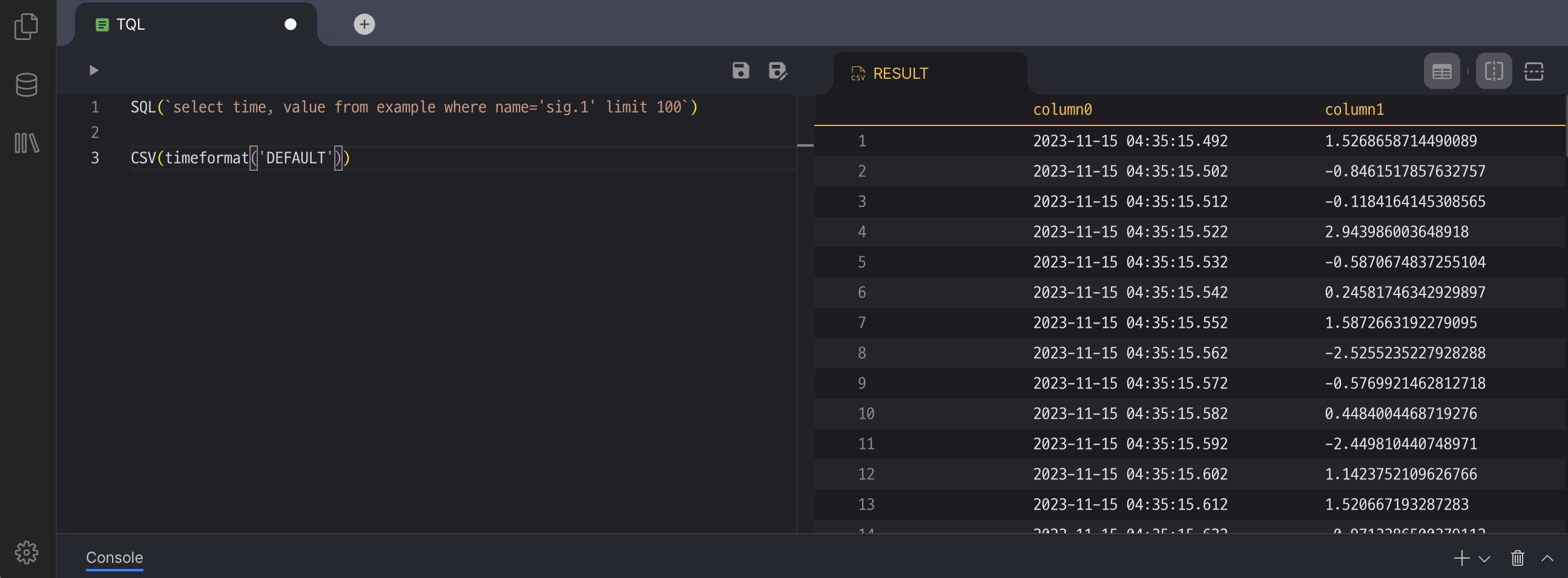Screen dimensions: 1568x578
Task: Add new console with plus icon
Action: coord(1461,558)
